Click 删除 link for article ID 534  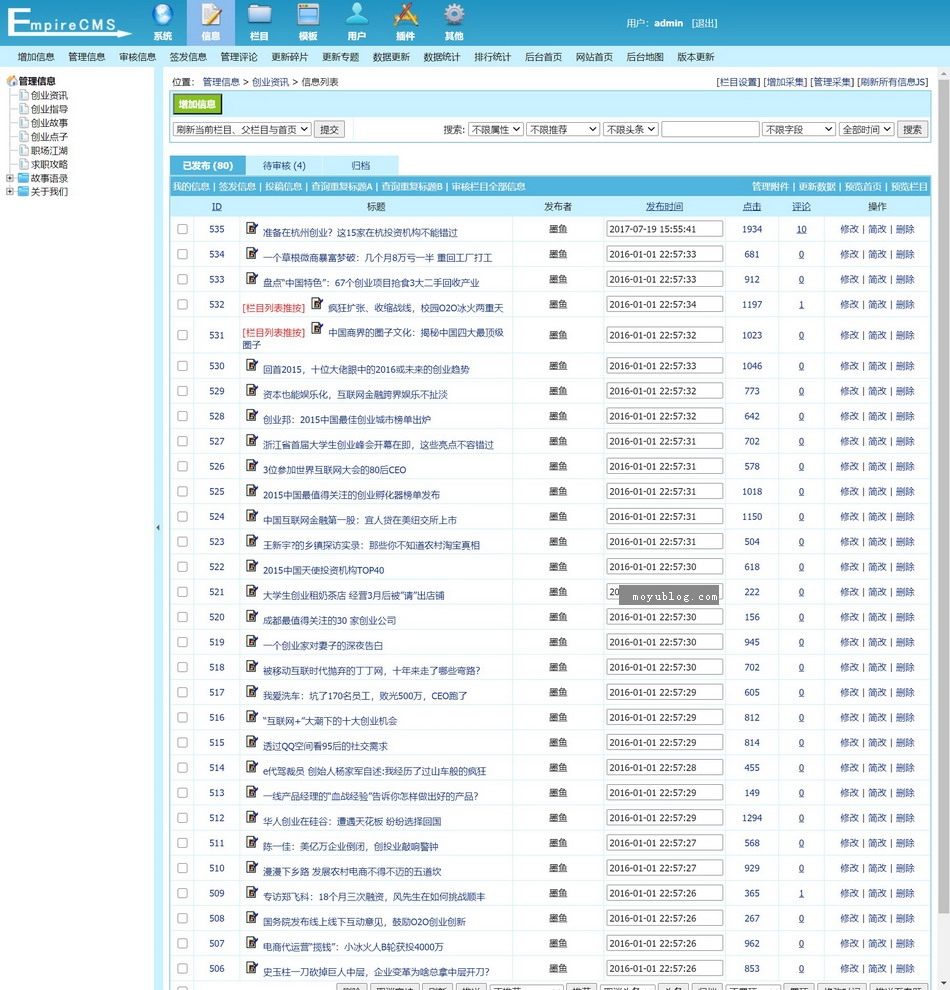(904, 254)
